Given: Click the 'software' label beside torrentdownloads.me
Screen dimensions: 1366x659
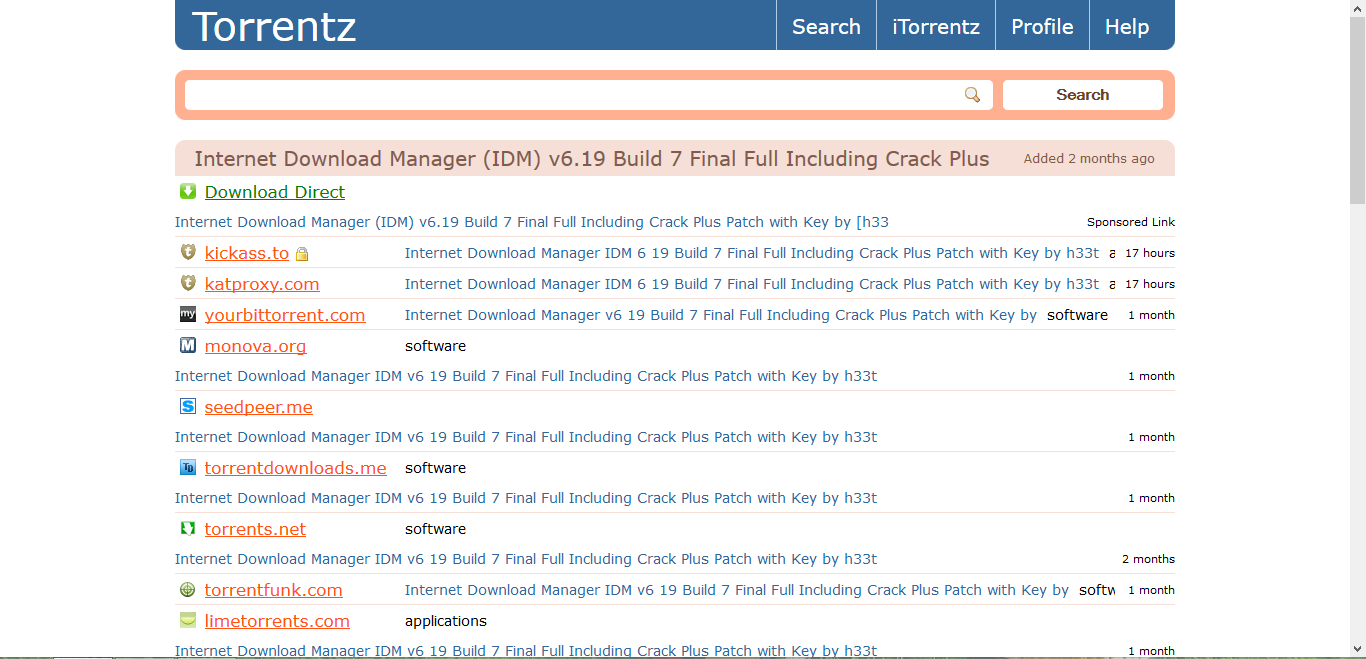Looking at the screenshot, I should [x=435, y=468].
